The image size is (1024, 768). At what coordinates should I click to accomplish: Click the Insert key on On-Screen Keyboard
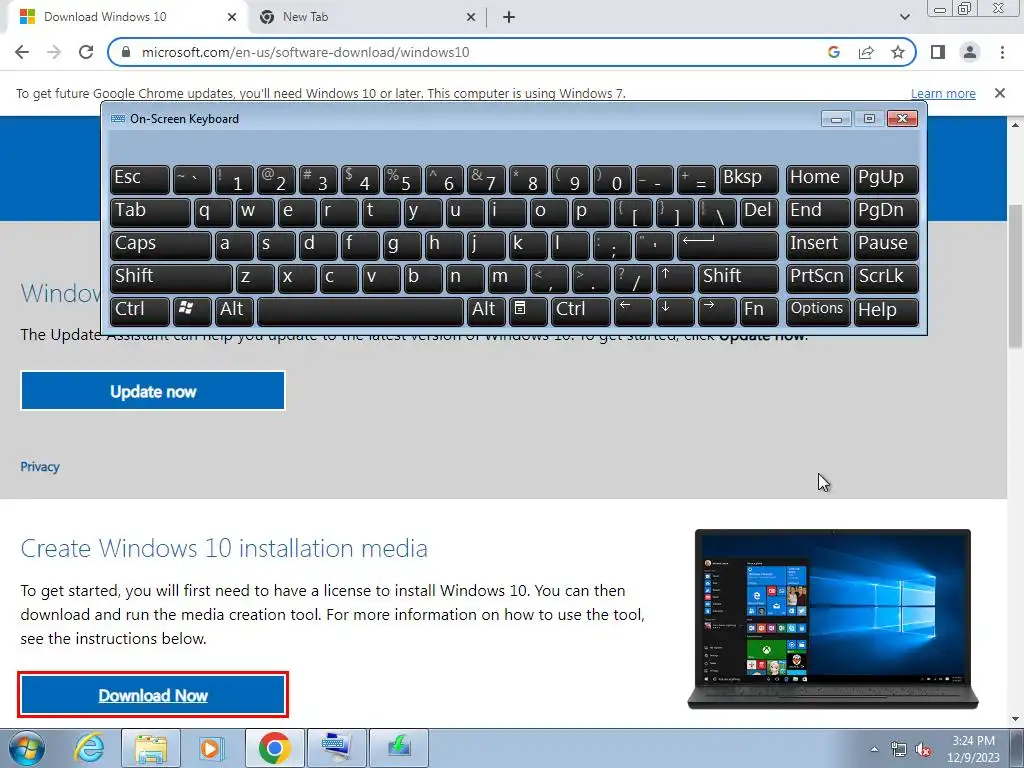click(x=818, y=246)
